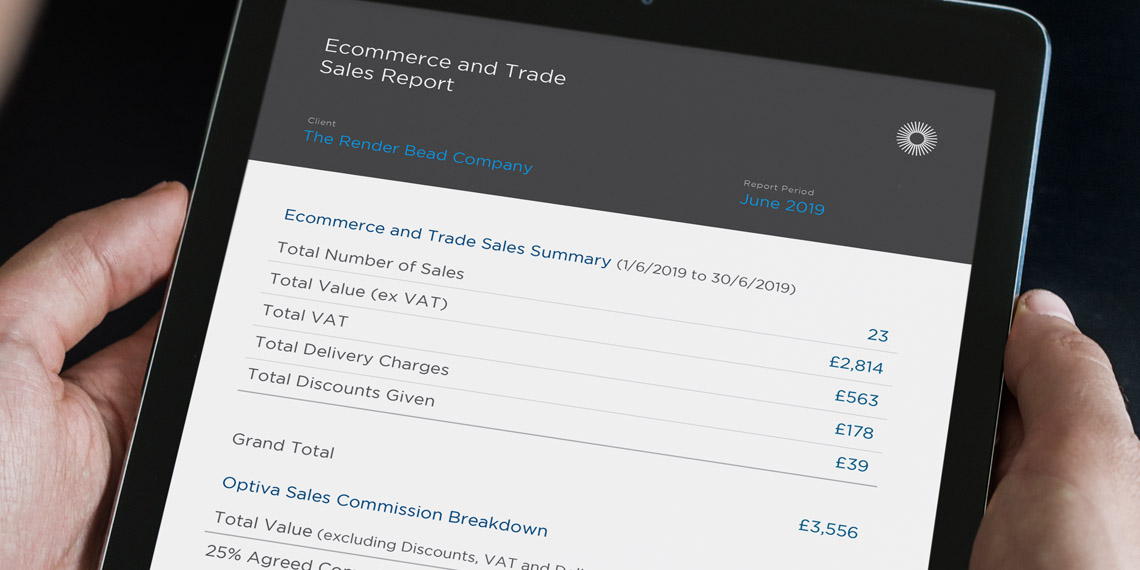The image size is (1140, 570).
Task: Click the Ecommerce and Trade Sales Report title
Action: (x=442, y=65)
